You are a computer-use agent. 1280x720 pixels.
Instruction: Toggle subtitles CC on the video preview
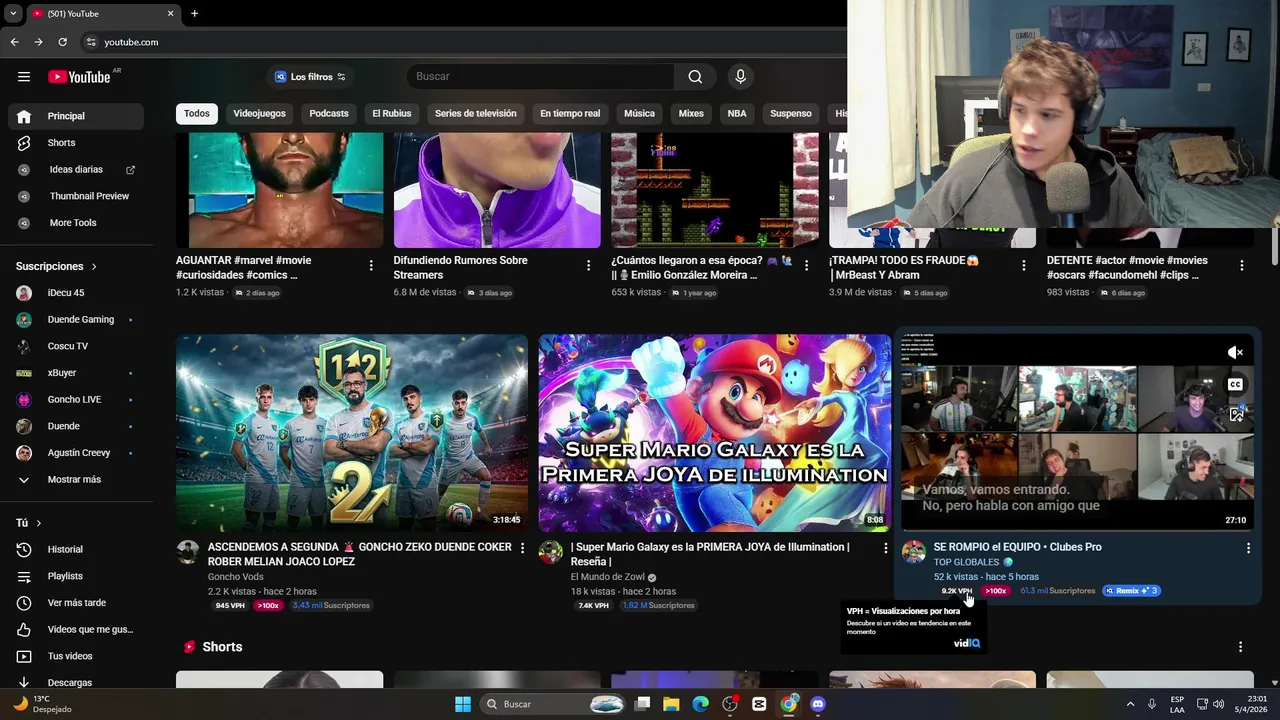click(x=1236, y=385)
